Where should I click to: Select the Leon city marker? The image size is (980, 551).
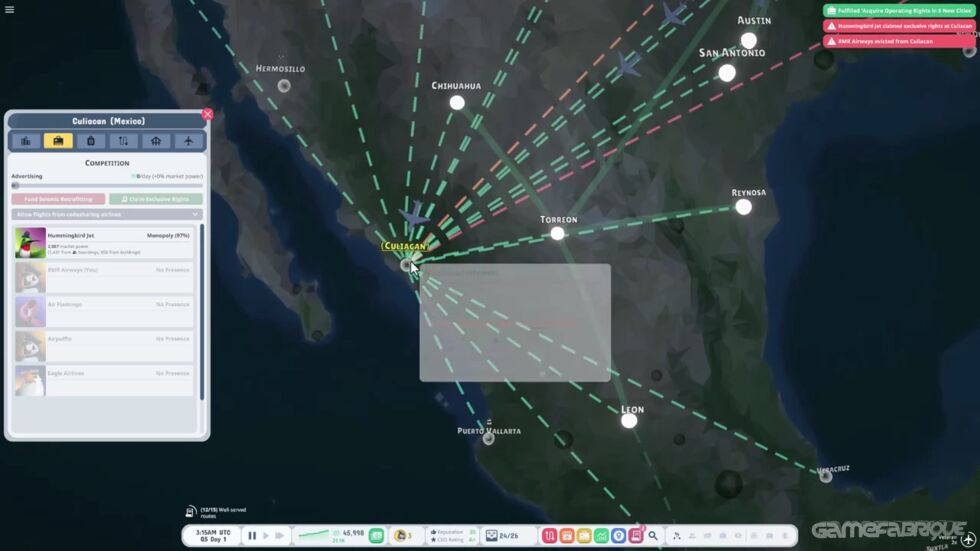coord(629,420)
